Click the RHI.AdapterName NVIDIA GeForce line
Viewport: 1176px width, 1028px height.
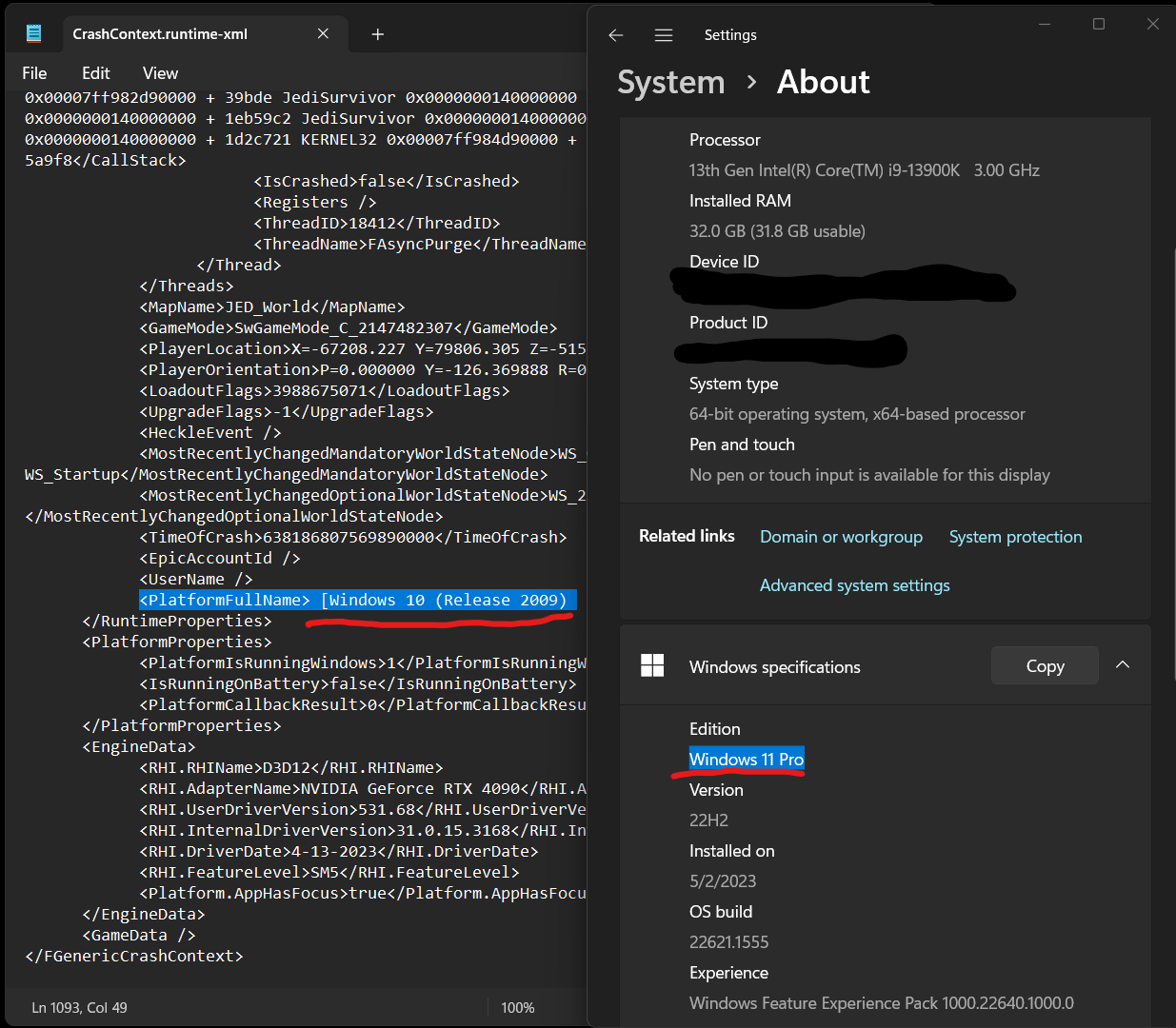click(363, 788)
